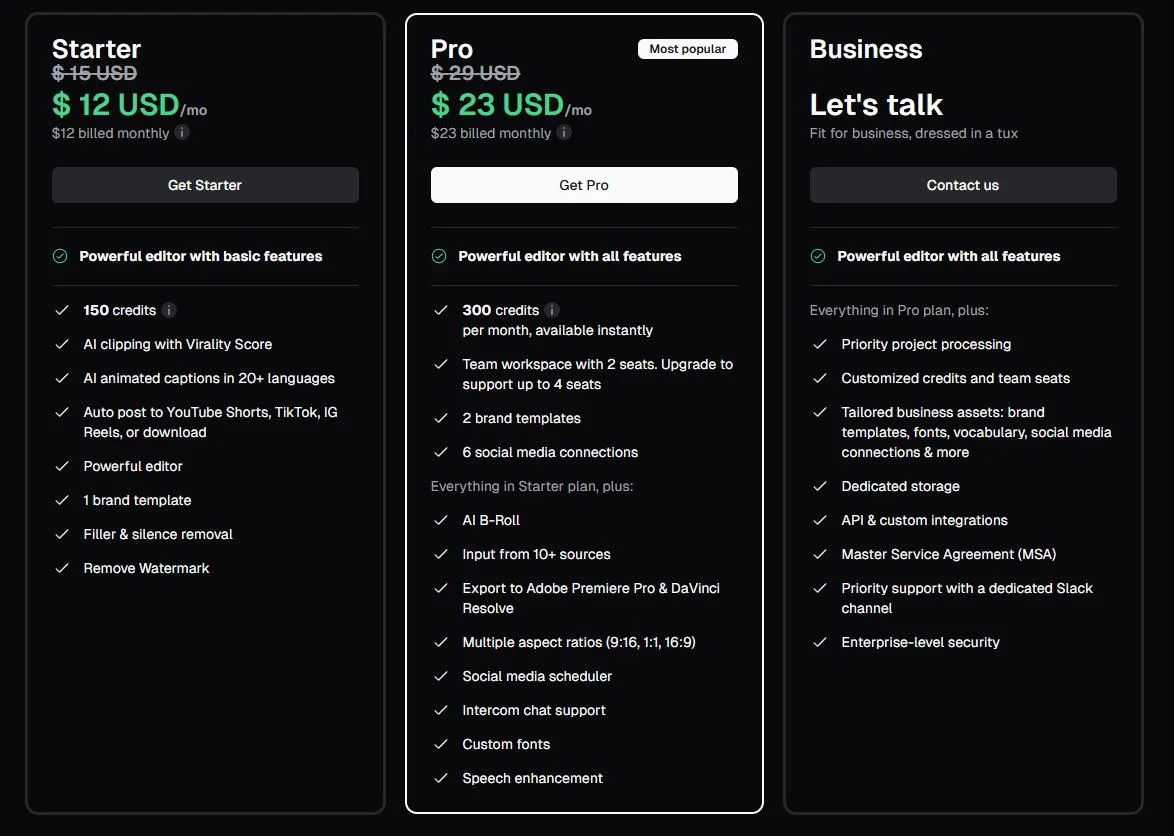Click green check icon in Starter plan
The height and width of the screenshot is (836, 1174).
(x=60, y=256)
